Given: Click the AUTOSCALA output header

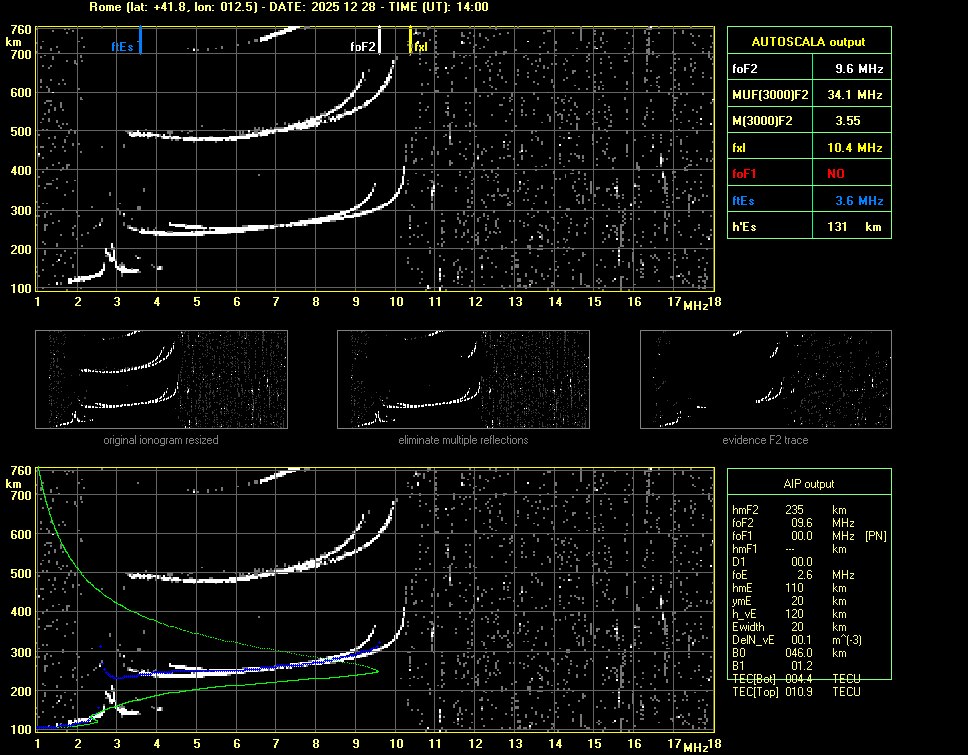Looking at the screenshot, I should [x=808, y=42].
